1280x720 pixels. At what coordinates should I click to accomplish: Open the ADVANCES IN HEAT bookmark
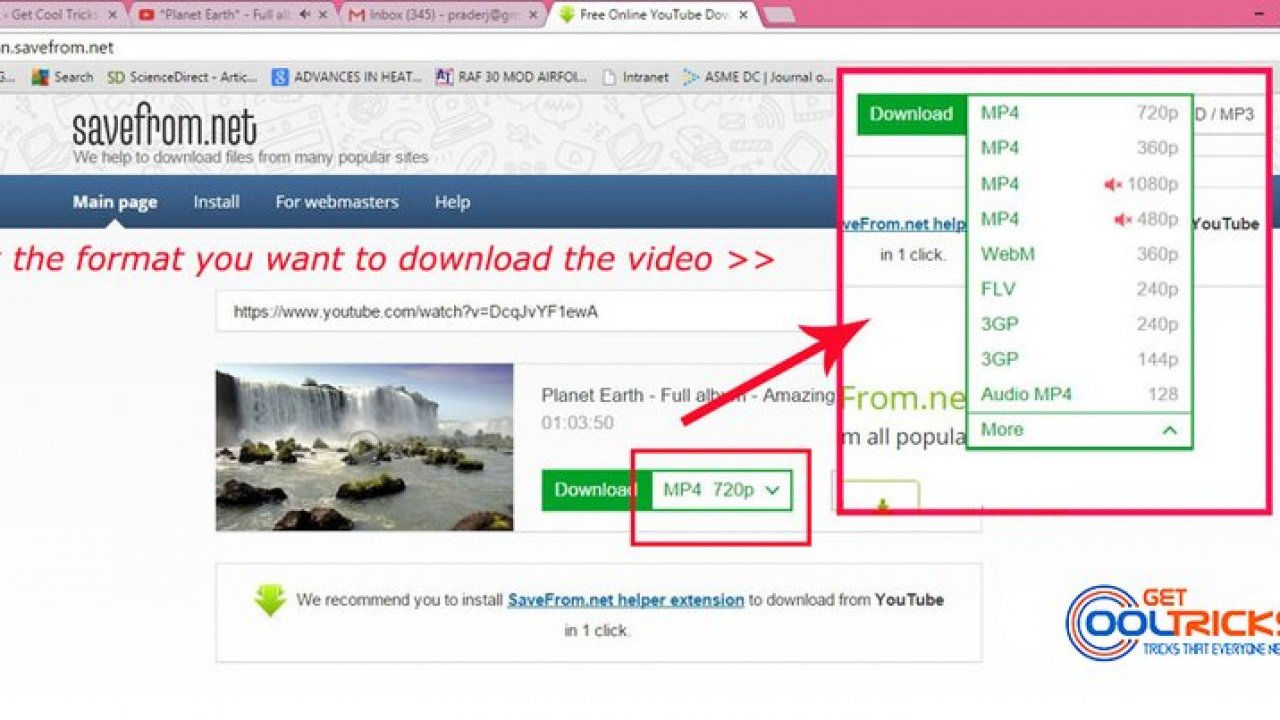[x=349, y=77]
